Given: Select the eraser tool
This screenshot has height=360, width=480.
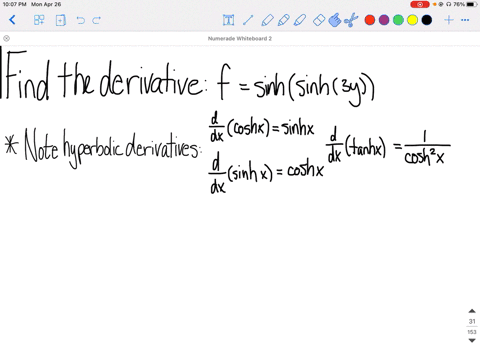Looking at the screenshot, I should pyautogui.click(x=319, y=20).
